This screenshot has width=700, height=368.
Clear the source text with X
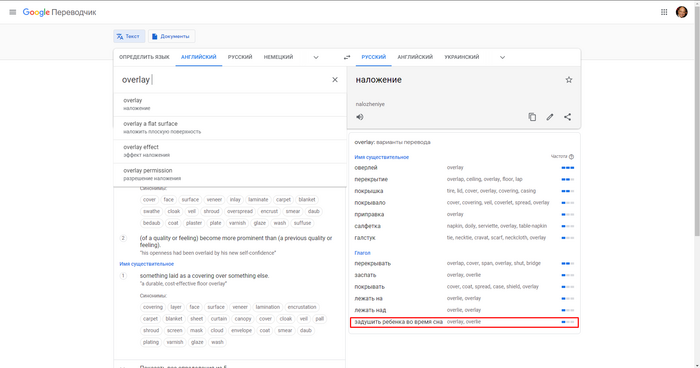[335, 79]
